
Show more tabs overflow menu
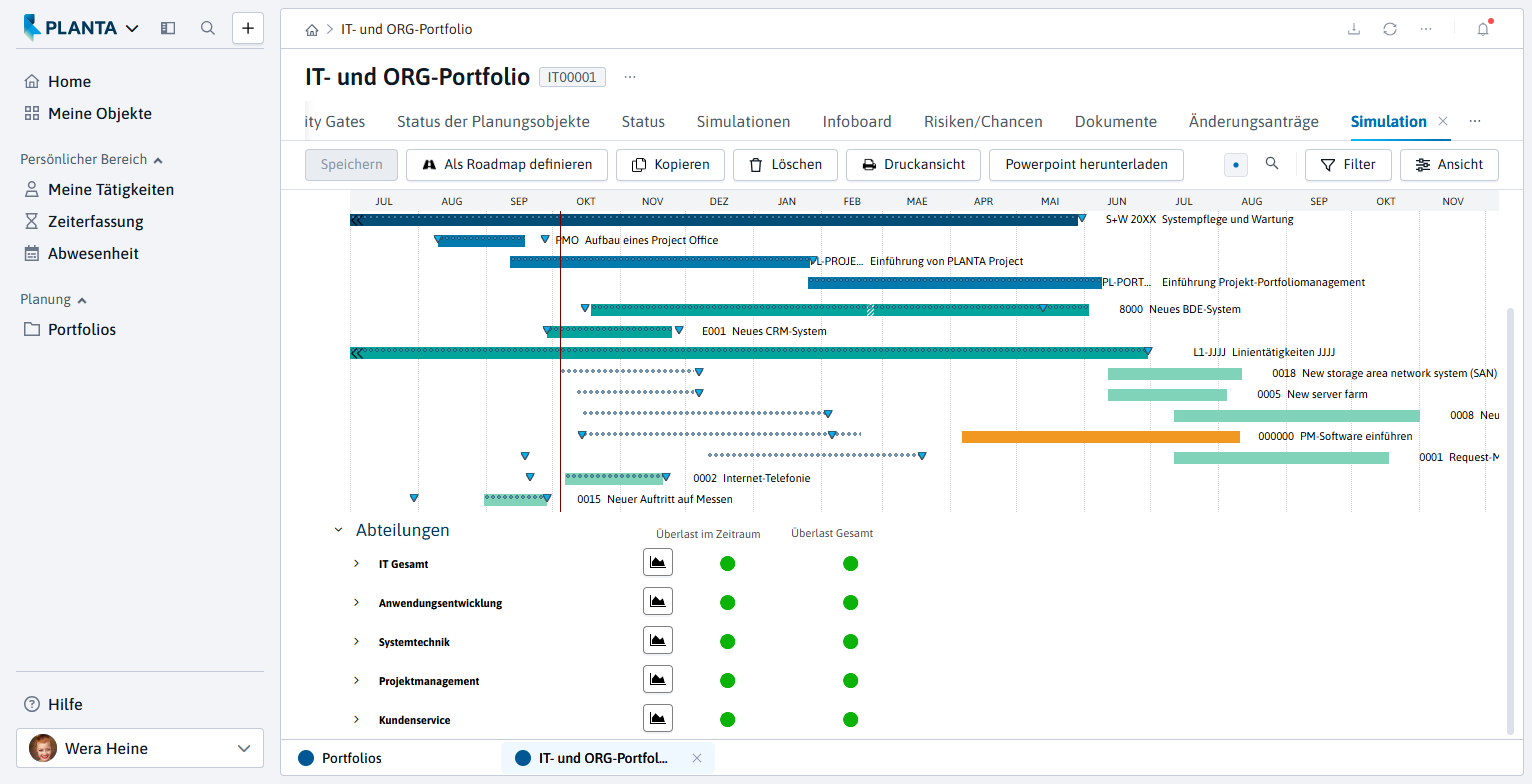[1475, 121]
